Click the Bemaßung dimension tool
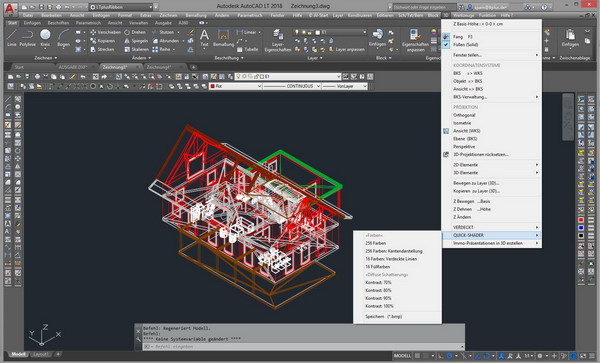This screenshot has height=363, width=600. coord(223,38)
